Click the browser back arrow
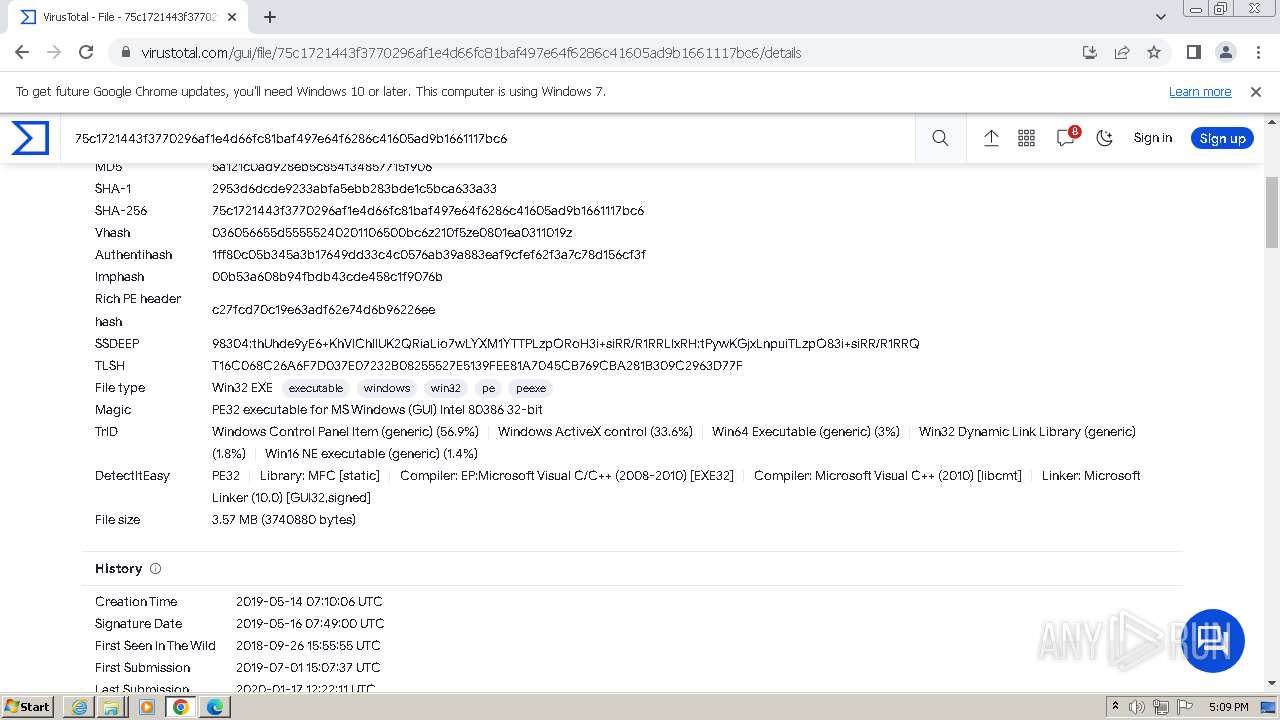This screenshot has height=720, width=1280. [x=22, y=52]
